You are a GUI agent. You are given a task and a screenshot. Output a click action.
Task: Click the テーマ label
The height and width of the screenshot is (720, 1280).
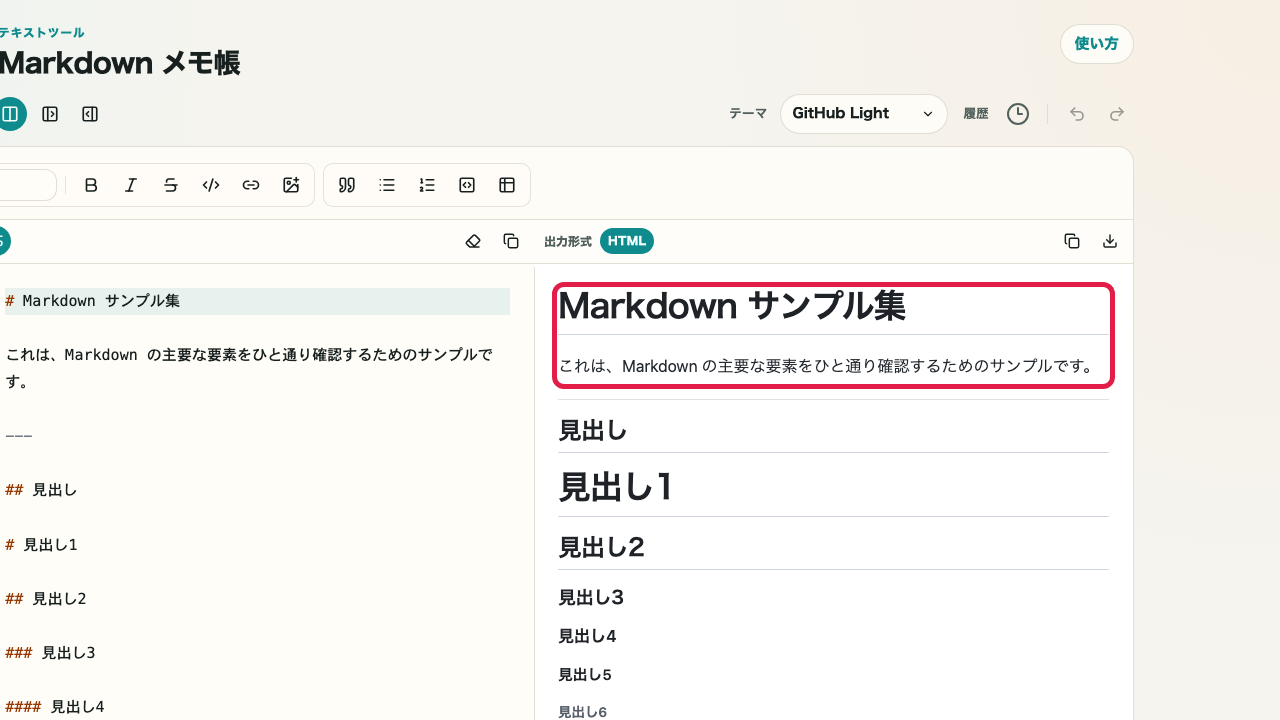tap(748, 114)
